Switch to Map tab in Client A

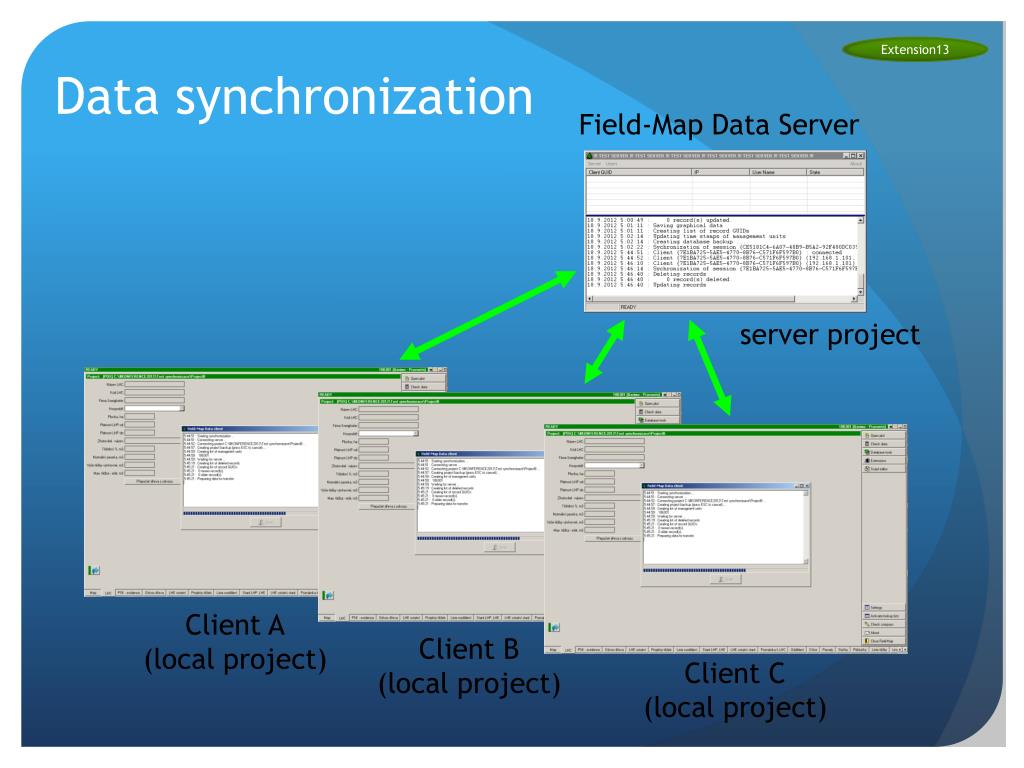click(93, 593)
